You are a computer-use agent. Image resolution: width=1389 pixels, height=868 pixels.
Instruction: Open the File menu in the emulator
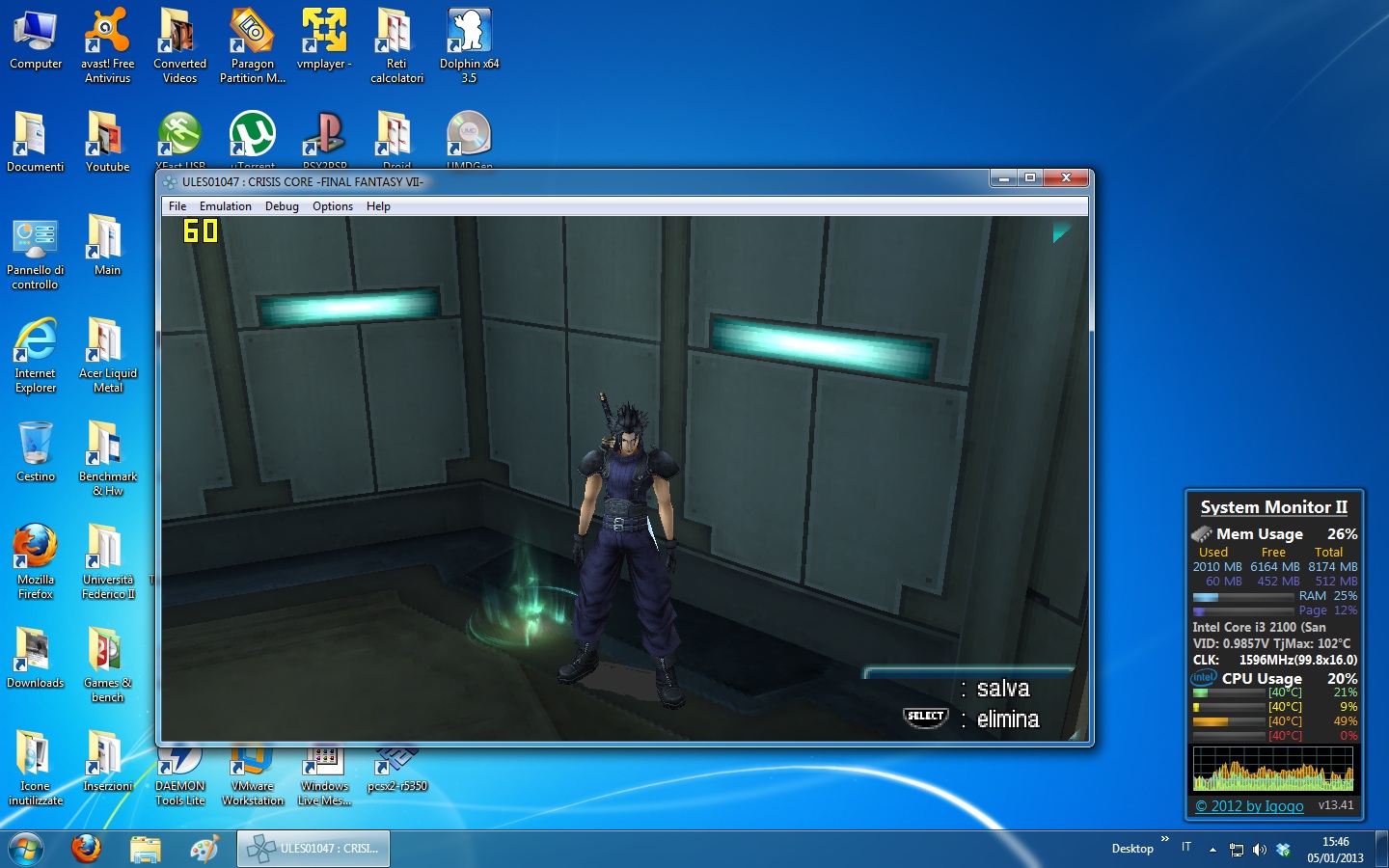(177, 206)
